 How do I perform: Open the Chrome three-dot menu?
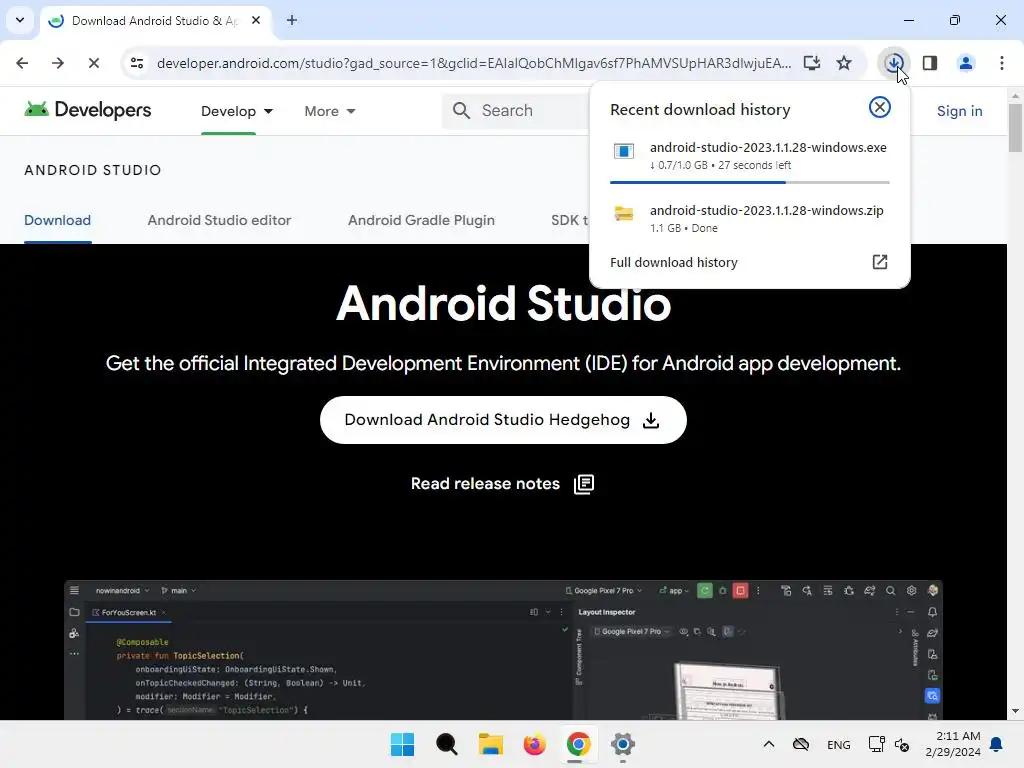(x=1002, y=63)
